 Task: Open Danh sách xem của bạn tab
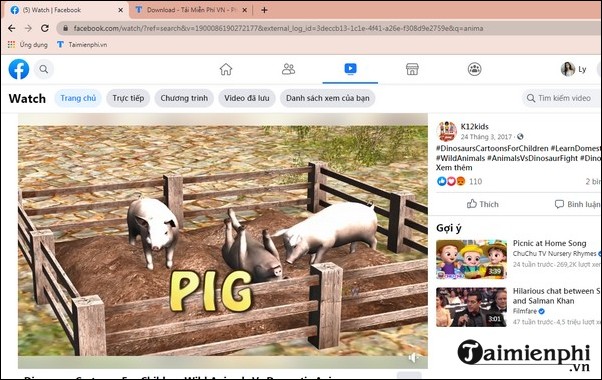point(327,98)
